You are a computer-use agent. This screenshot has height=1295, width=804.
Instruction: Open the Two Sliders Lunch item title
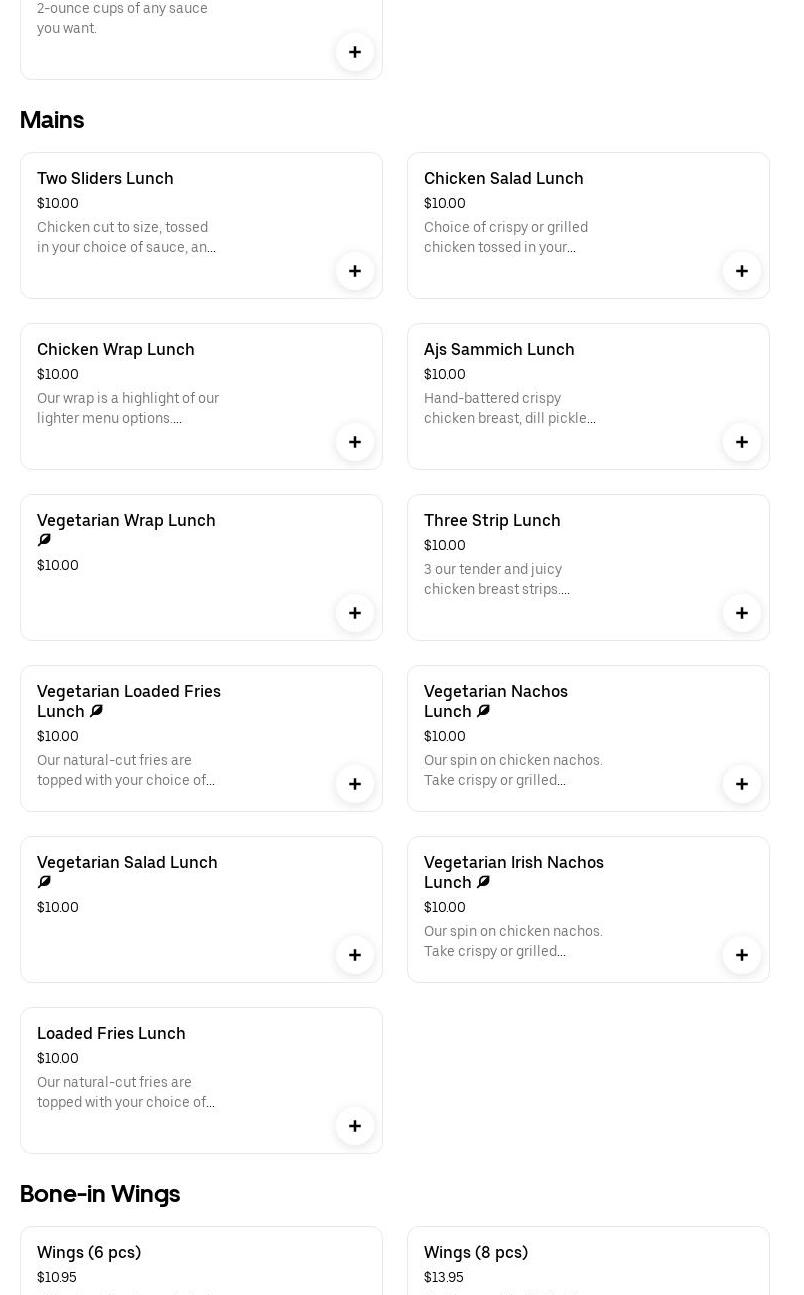point(105,178)
